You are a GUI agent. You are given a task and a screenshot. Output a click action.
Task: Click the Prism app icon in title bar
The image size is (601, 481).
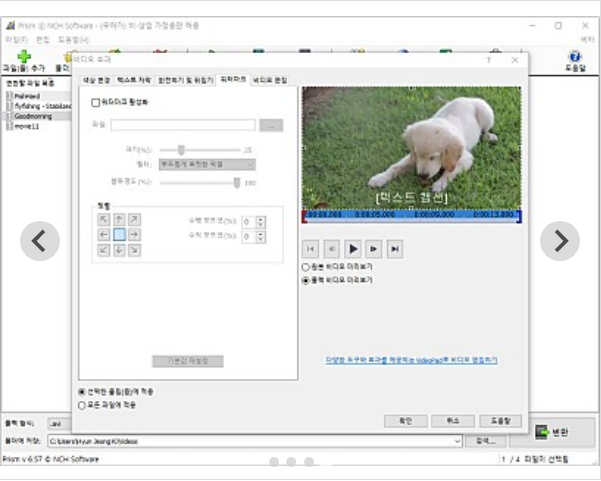pos(10,25)
